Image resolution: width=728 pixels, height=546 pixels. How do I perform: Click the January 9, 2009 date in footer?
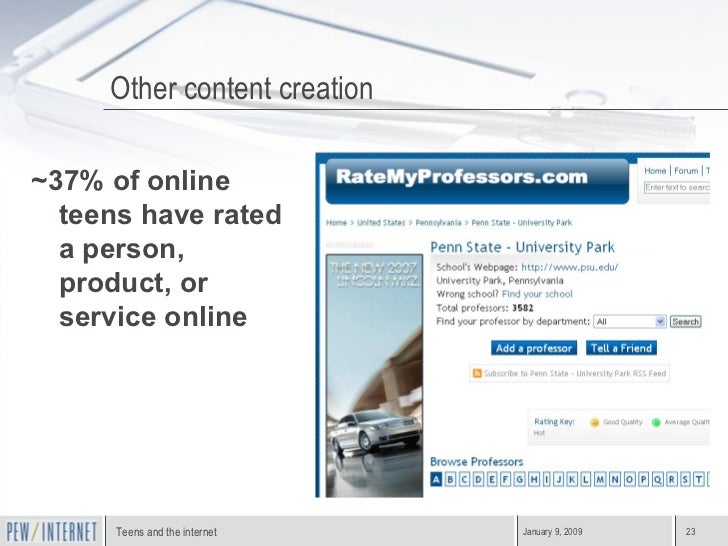[x=552, y=532]
